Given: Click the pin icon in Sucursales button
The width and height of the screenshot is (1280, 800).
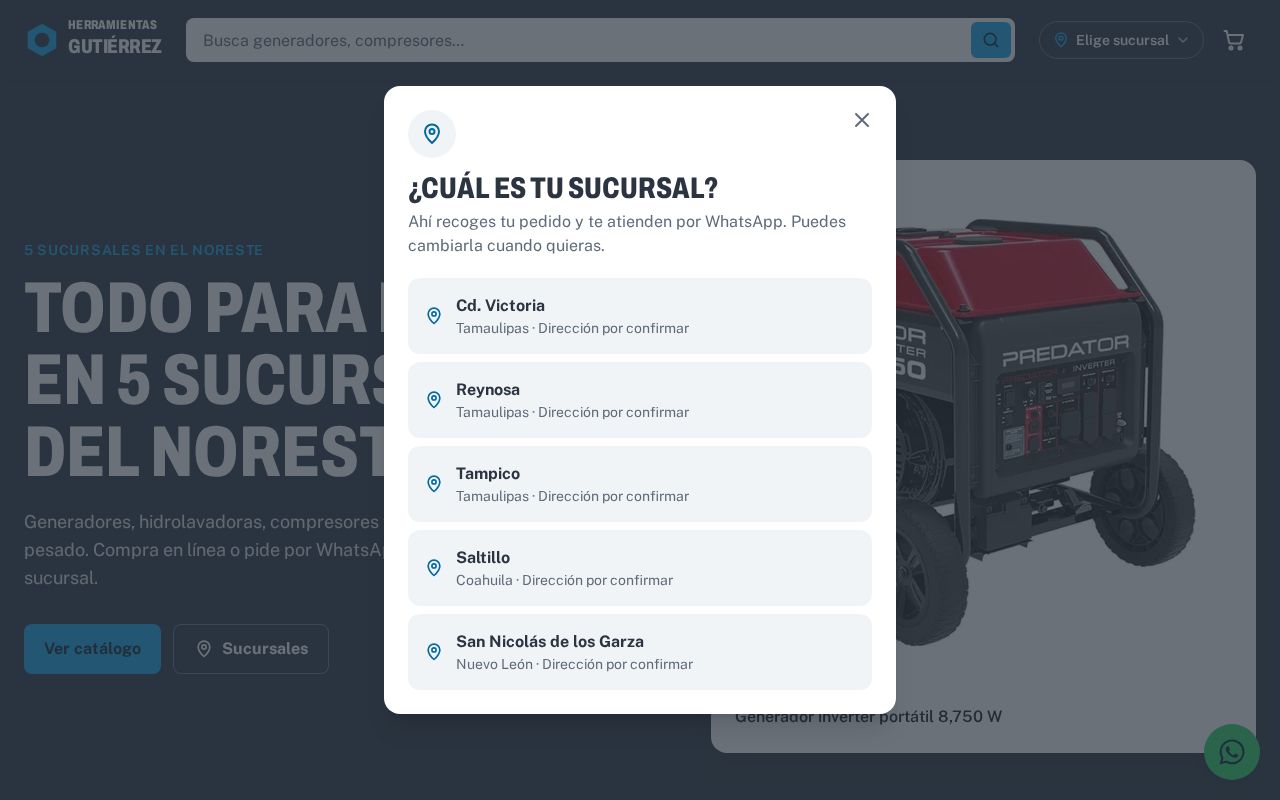Looking at the screenshot, I should (204, 649).
